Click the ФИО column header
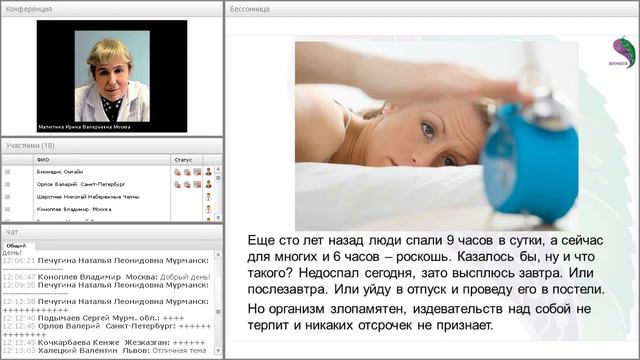Viewport: 640px width, 360px height. point(102,160)
